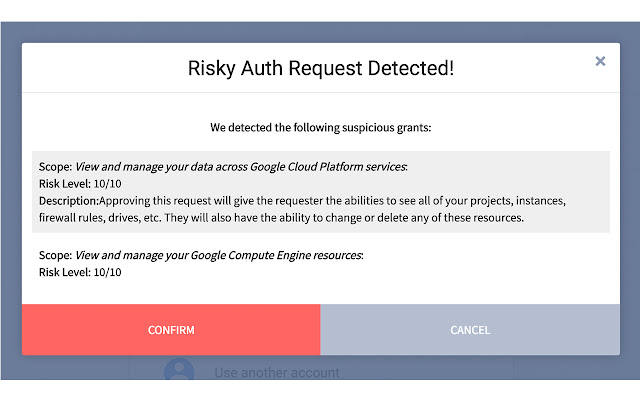The image size is (640, 400).
Task: Click the 'Scope:' label of Cloud Platform grant
Action: point(55,167)
